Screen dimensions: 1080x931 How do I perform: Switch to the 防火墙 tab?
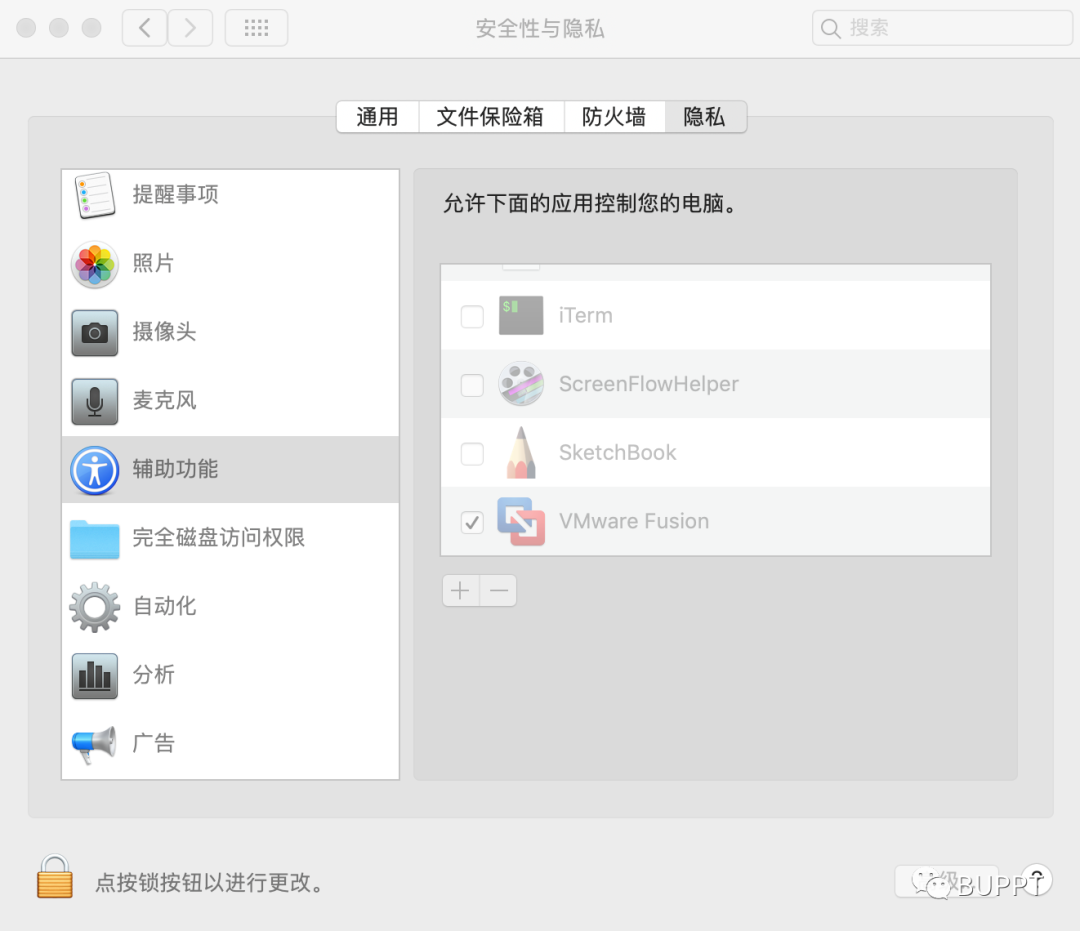pos(614,117)
